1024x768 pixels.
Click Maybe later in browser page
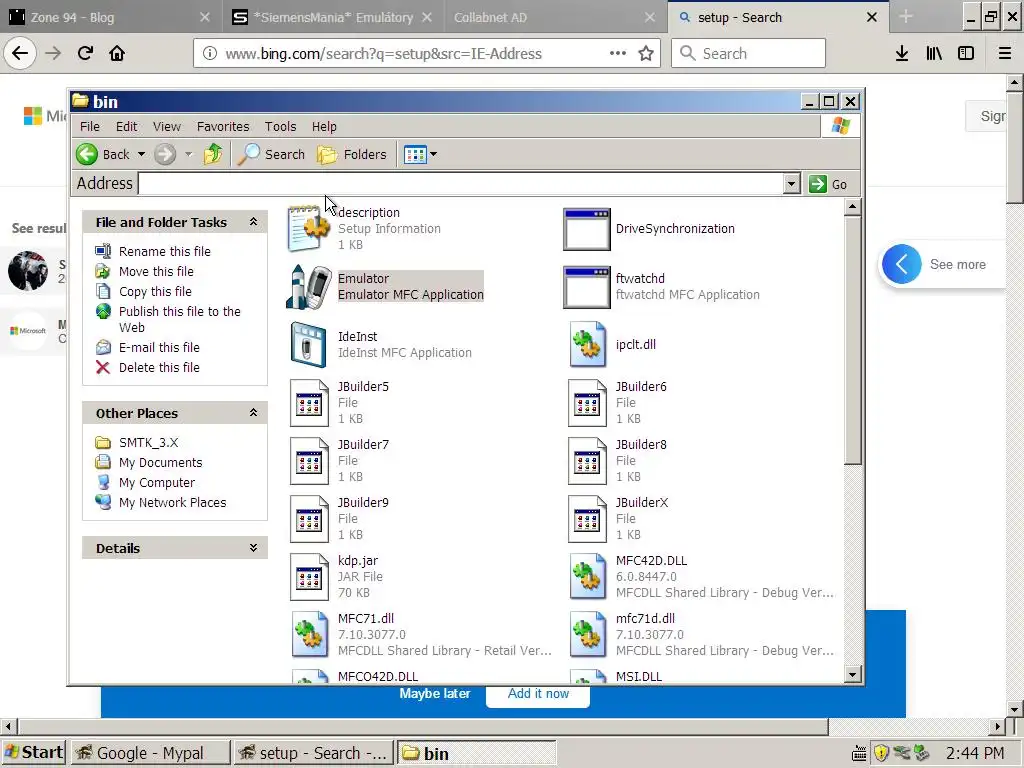pyautogui.click(x=435, y=694)
